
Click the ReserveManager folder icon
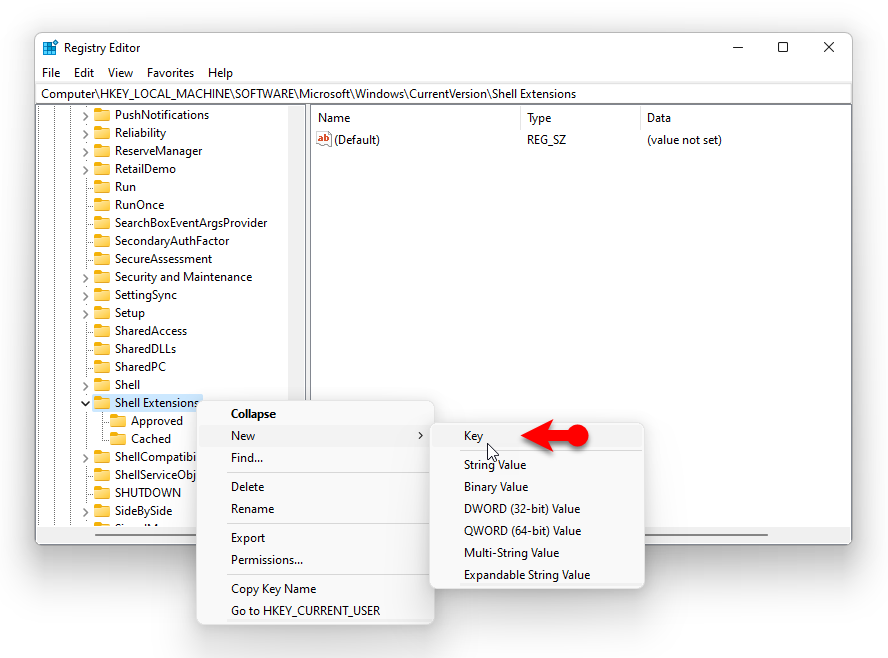(102, 151)
